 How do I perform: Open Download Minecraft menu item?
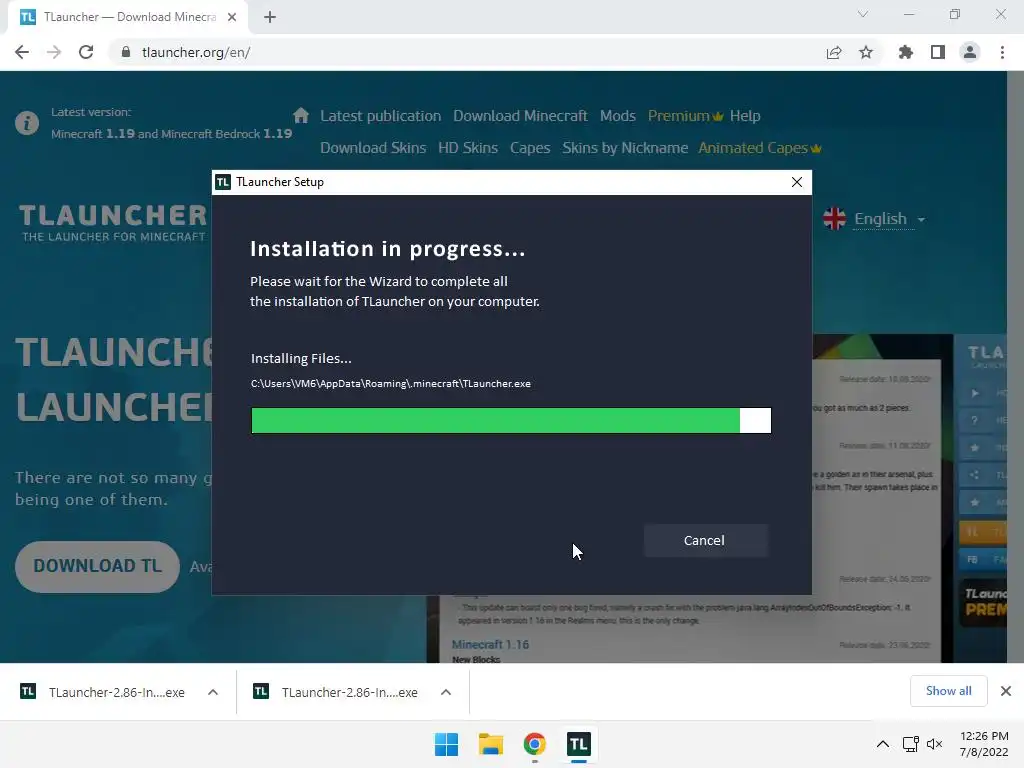click(520, 116)
